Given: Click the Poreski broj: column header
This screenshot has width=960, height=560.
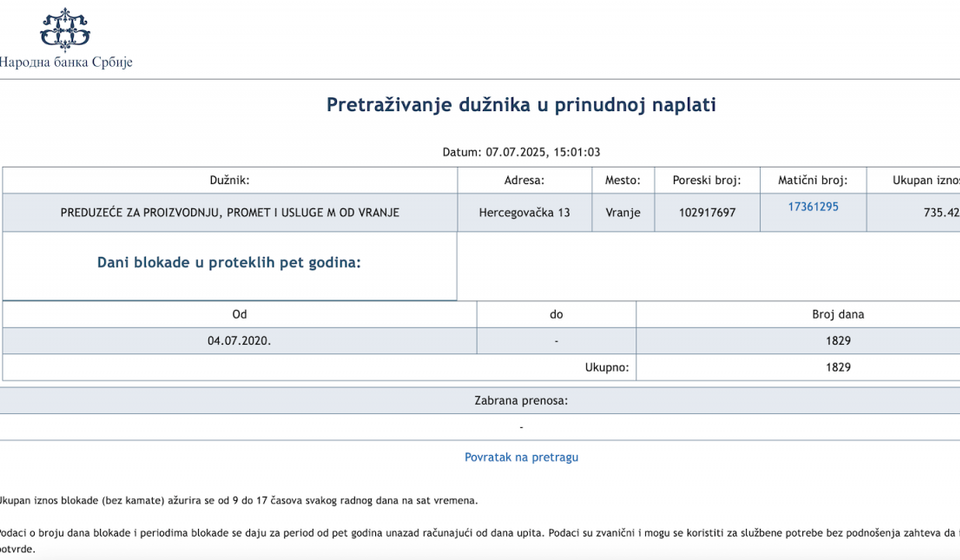Looking at the screenshot, I should (x=707, y=181).
